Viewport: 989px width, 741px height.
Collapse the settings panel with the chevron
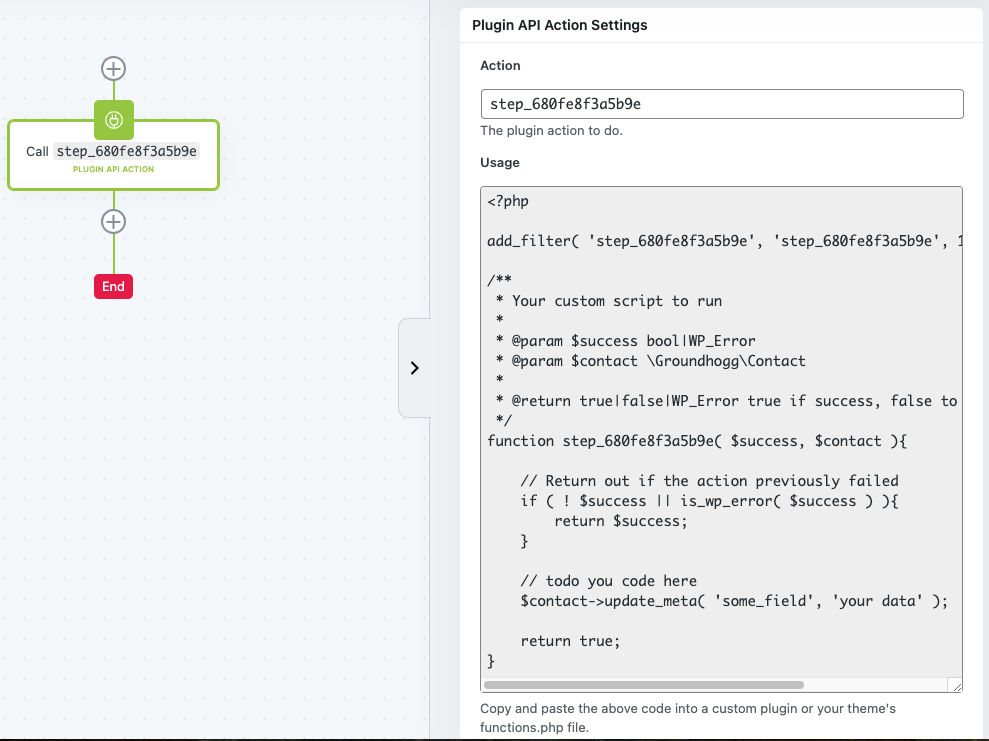[414, 368]
